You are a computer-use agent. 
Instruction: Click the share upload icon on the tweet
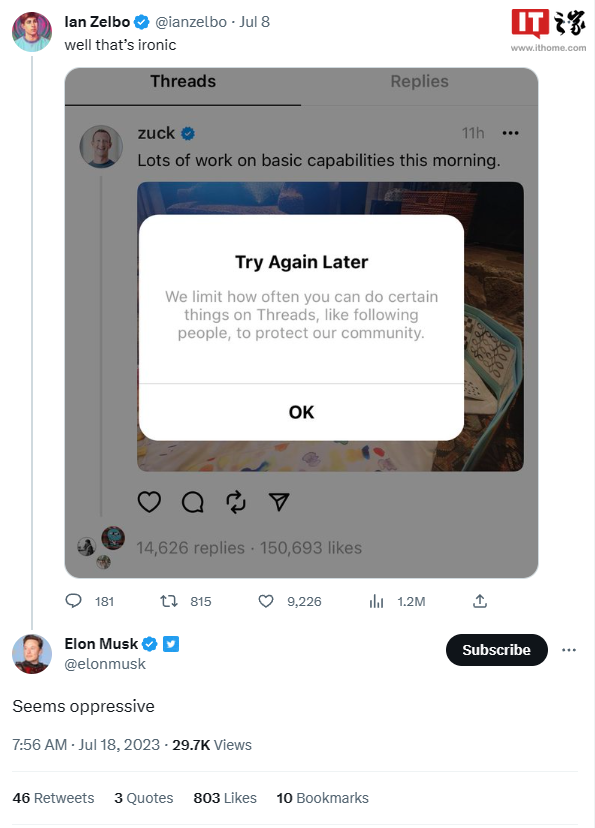point(479,601)
